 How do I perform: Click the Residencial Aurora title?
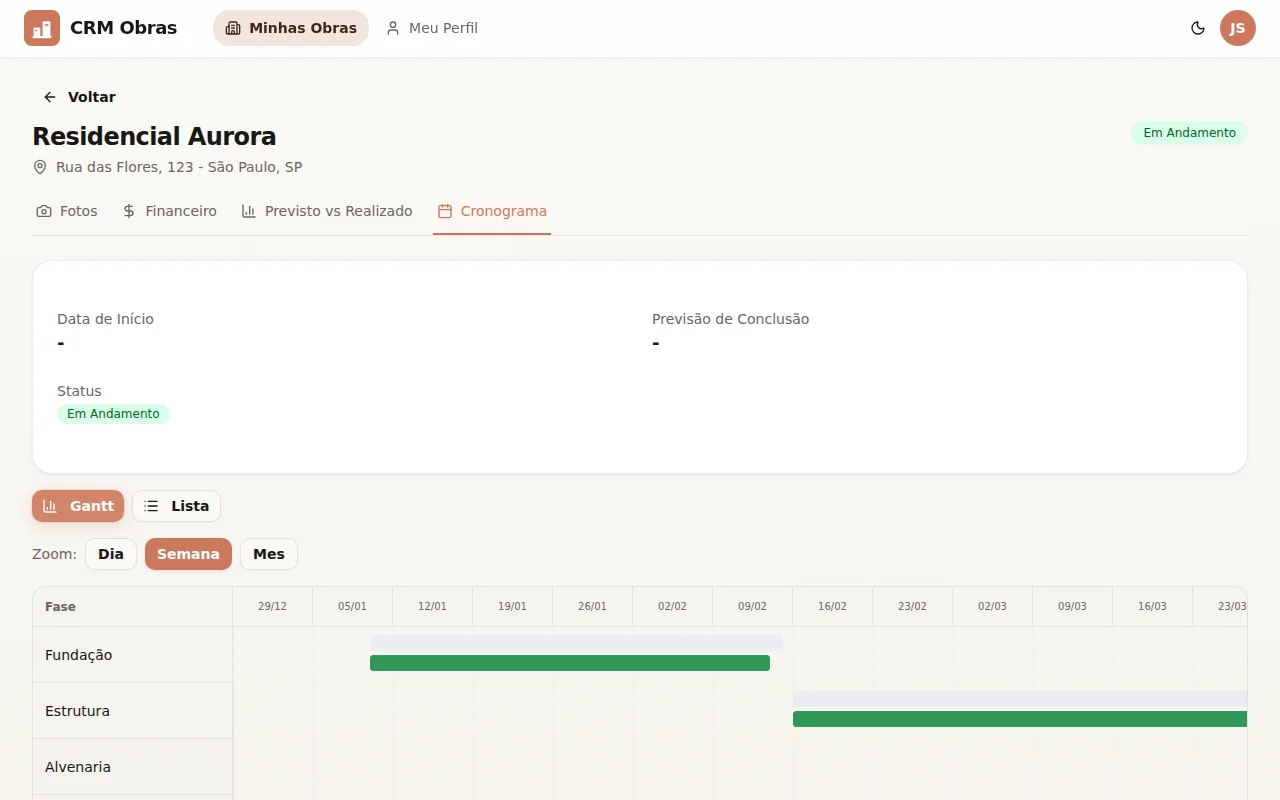(154, 136)
